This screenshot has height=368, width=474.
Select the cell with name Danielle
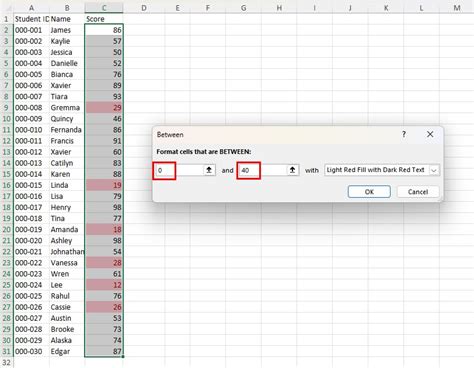click(x=67, y=63)
